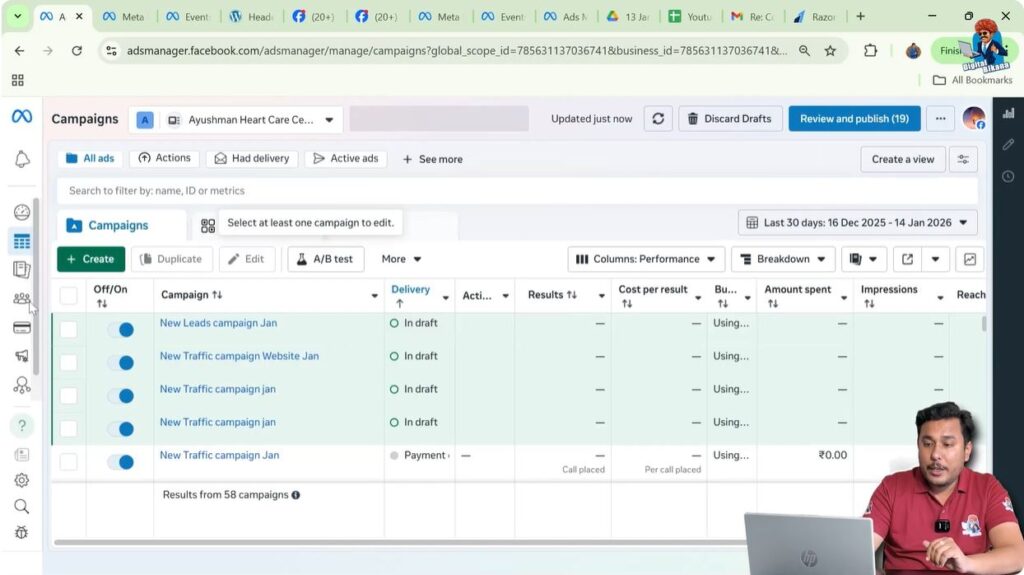Screen dimensions: 1024x575
Task: Select the All ads view tab
Action: [x=90, y=158]
